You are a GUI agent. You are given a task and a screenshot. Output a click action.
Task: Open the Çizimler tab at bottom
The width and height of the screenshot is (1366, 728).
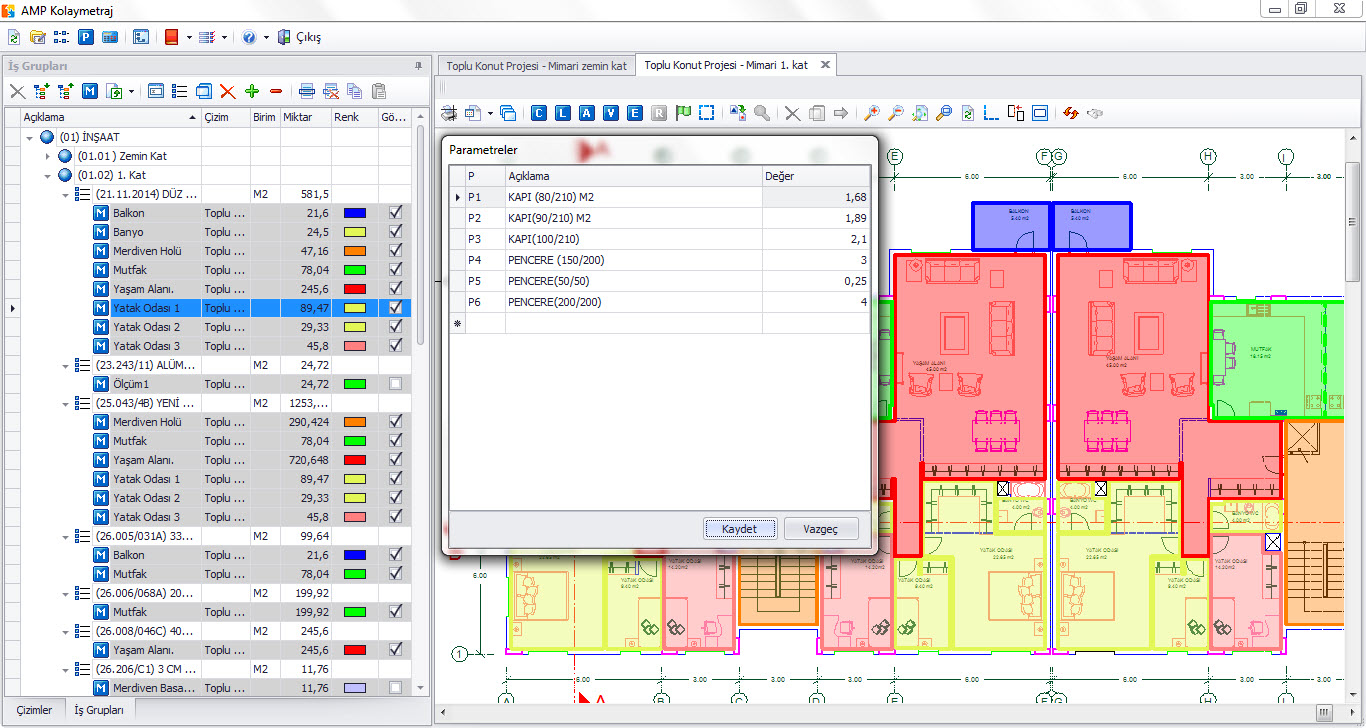tap(34, 710)
